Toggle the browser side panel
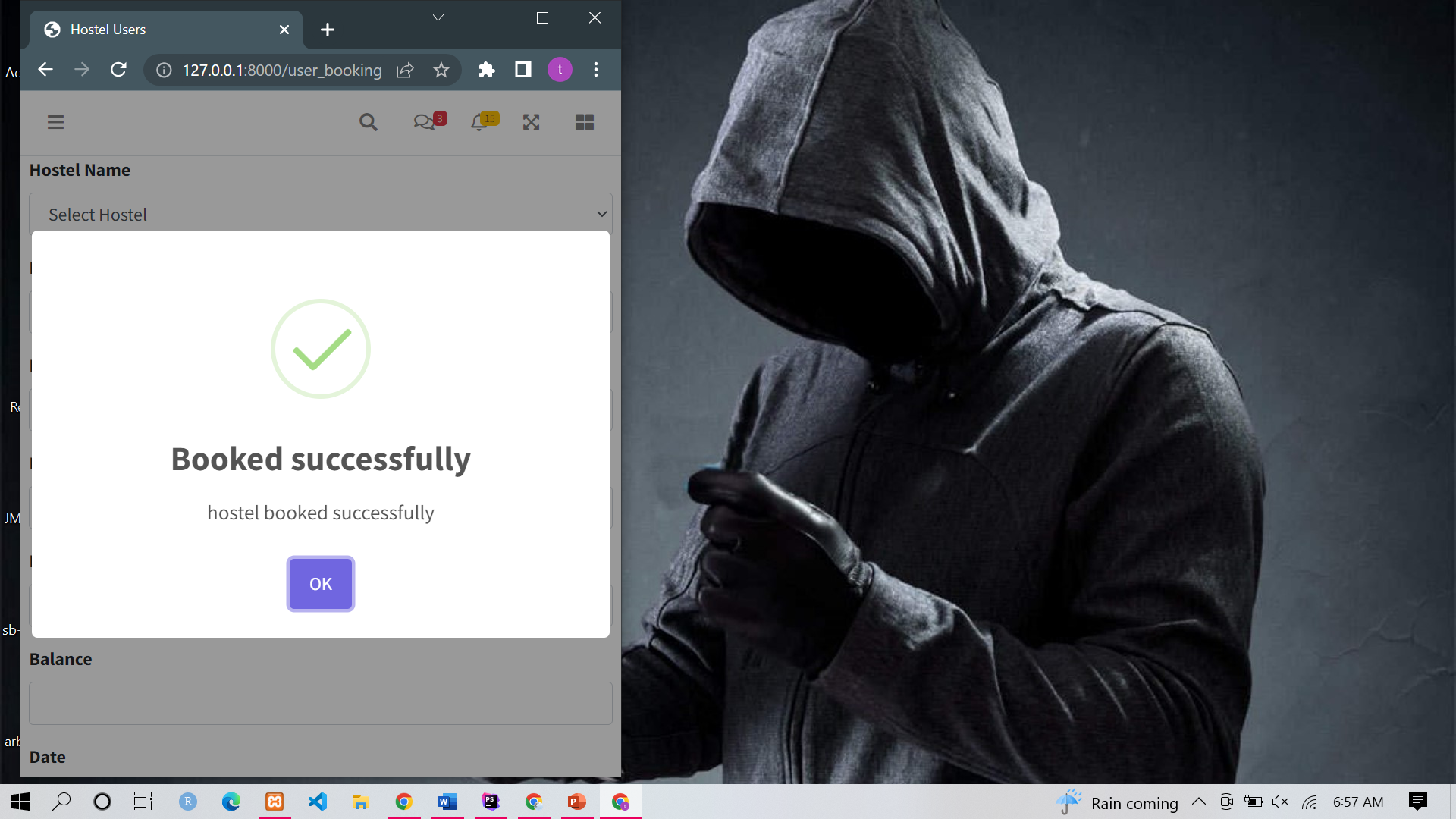 (x=523, y=70)
